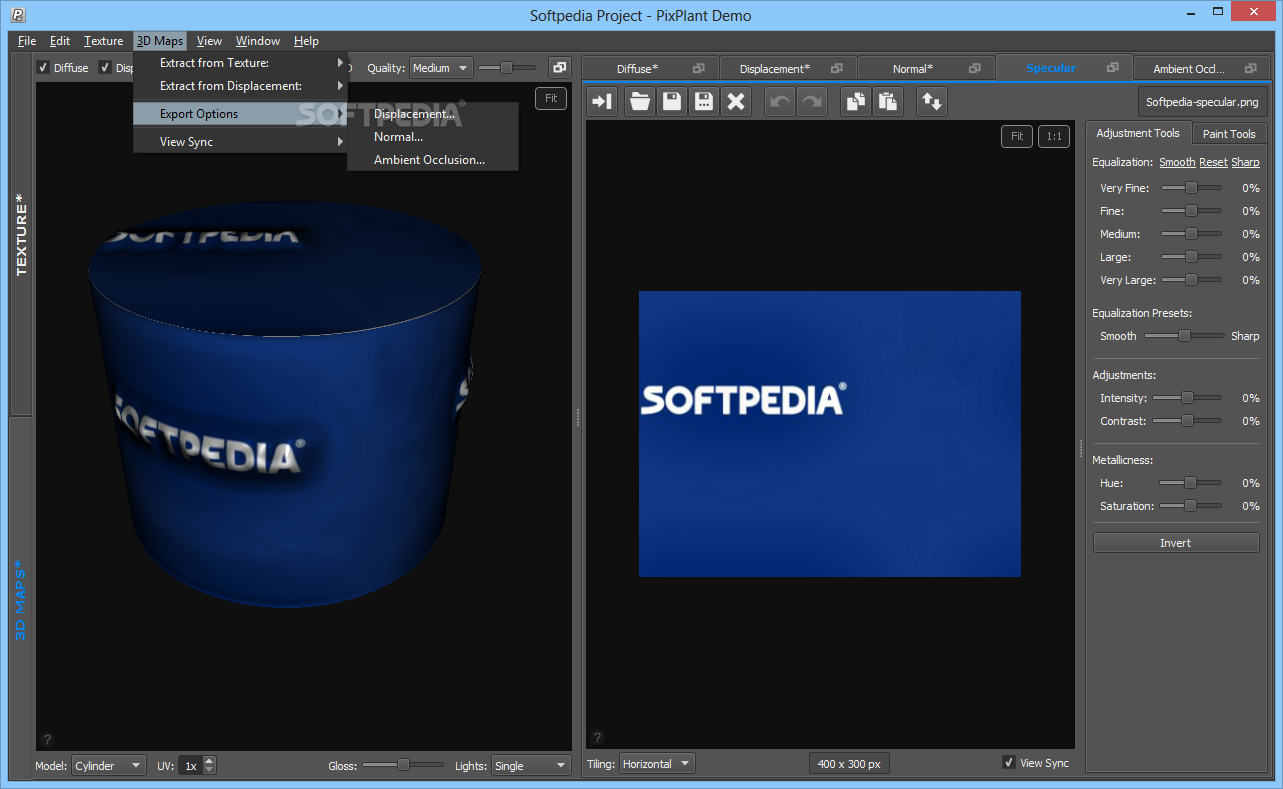Switch to the Diffuse* map tab
1283x789 pixels.
[649, 69]
